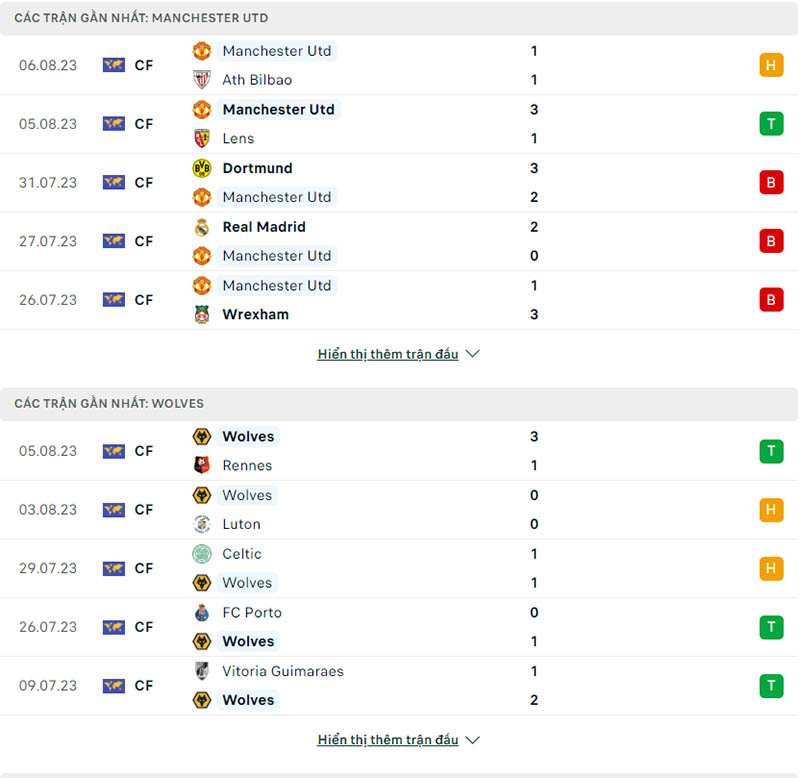
Task: Click the Wolves club badge
Action: pyautogui.click(x=202, y=436)
